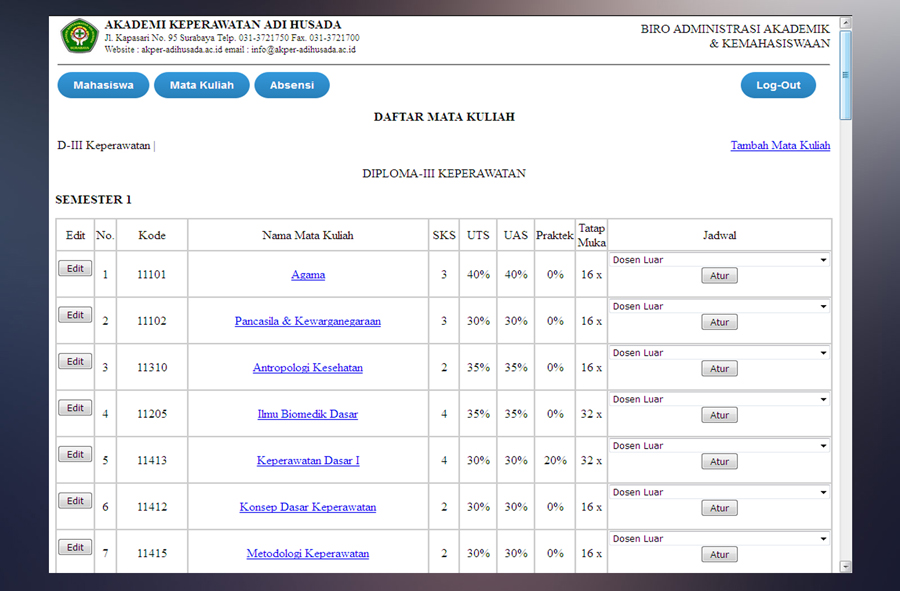Click Atur for Ilmu Biomedik Dasar
Screen dimensions: 900x591
(719, 416)
